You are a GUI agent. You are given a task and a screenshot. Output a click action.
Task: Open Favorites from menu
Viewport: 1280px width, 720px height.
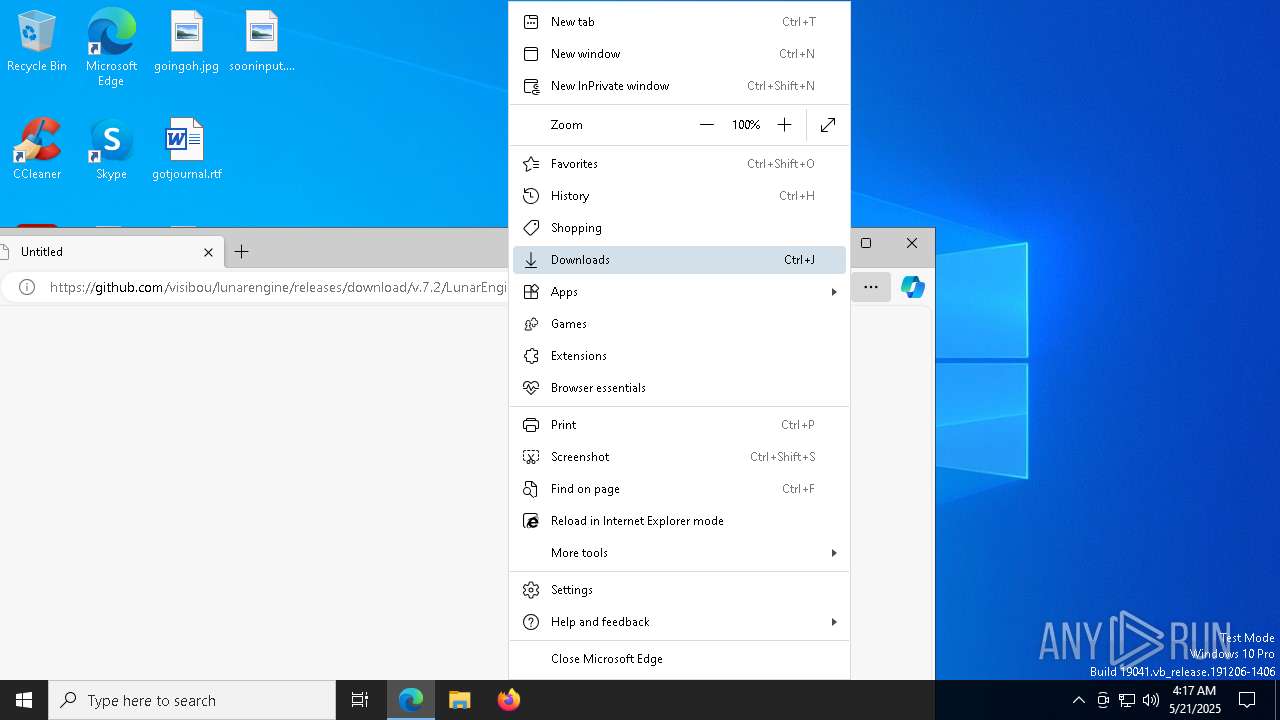[679, 164]
